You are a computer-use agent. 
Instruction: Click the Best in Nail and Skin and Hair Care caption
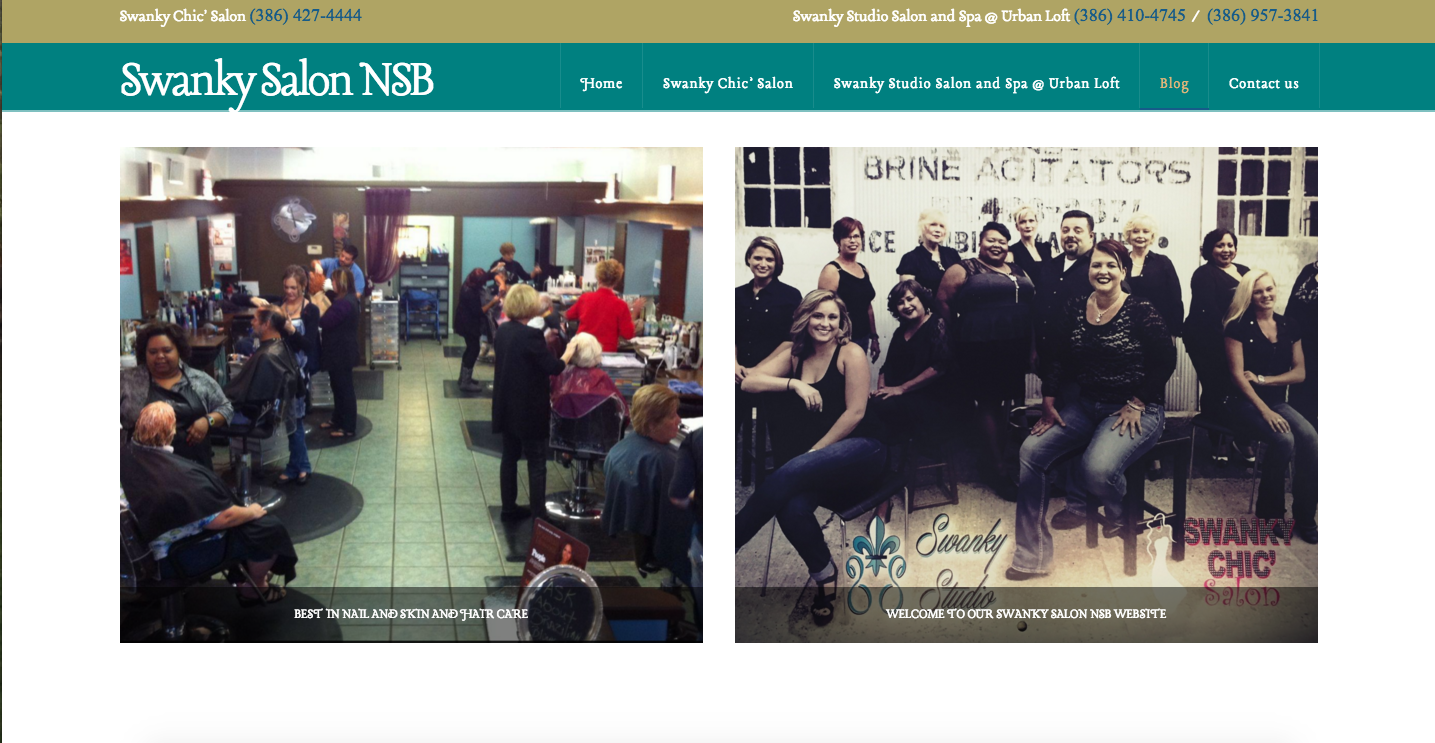pyautogui.click(x=411, y=614)
